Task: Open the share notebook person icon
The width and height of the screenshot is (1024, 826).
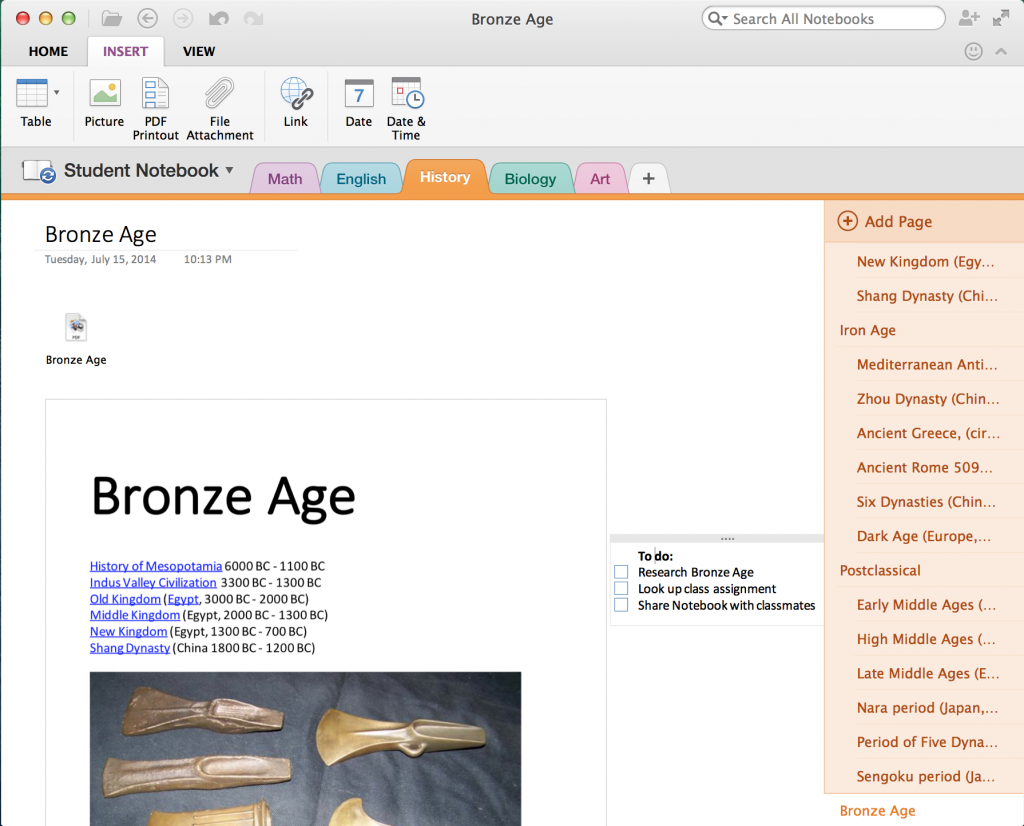Action: coord(968,18)
